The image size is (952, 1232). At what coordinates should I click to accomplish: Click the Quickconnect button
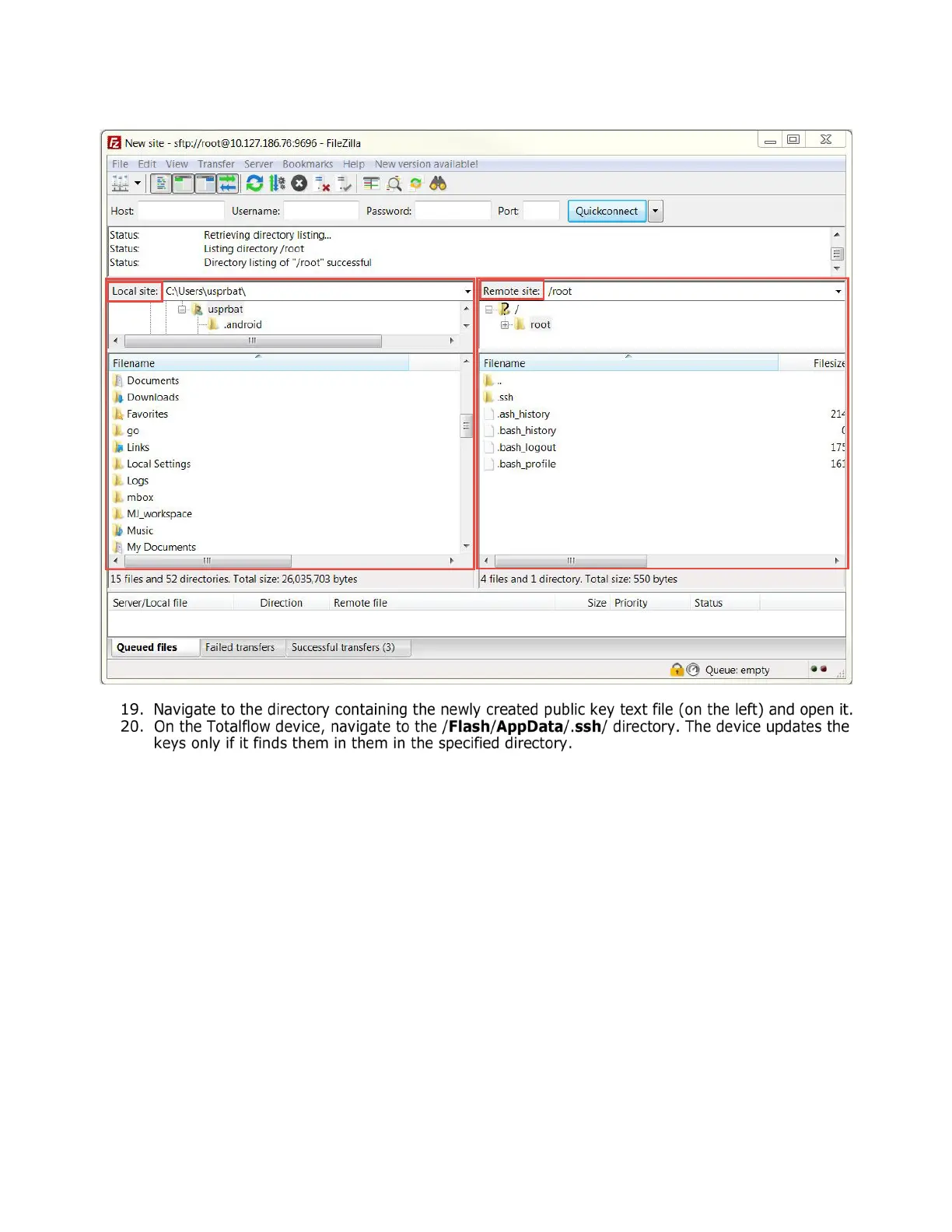[606, 211]
